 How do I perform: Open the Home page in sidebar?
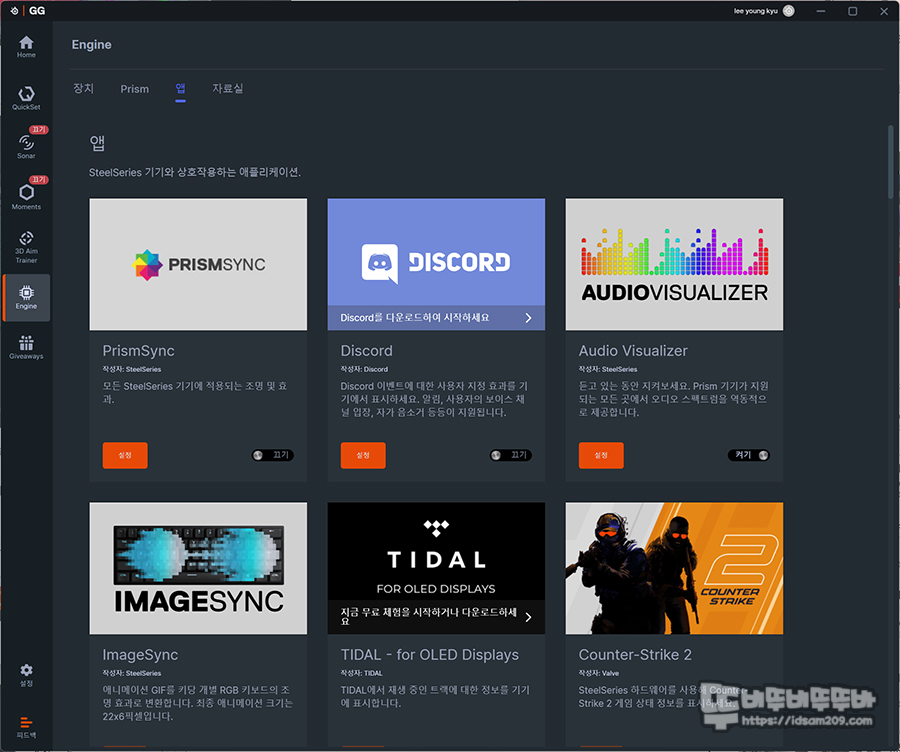click(26, 46)
